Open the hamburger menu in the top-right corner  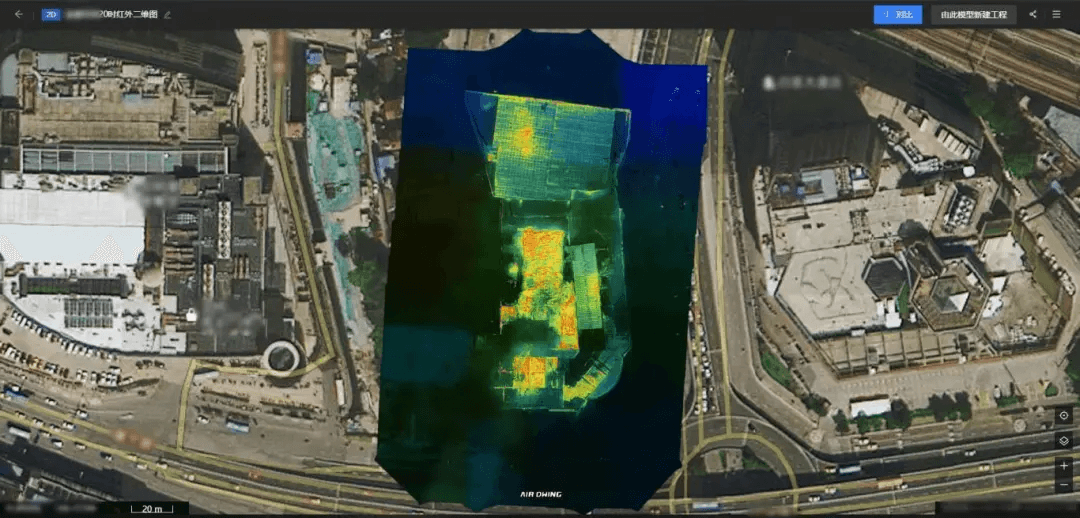click(x=1056, y=14)
